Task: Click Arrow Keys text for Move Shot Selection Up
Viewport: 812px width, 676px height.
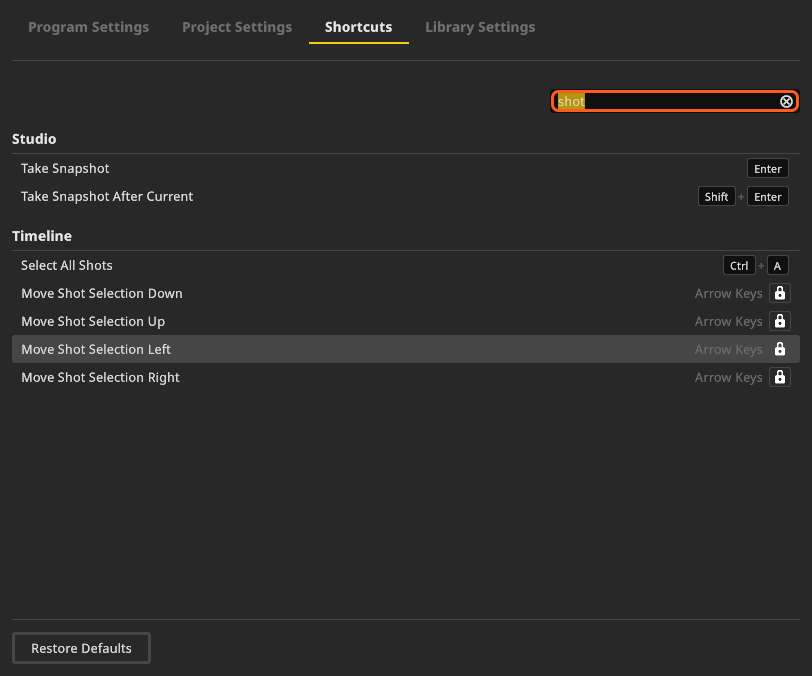Action: [728, 322]
